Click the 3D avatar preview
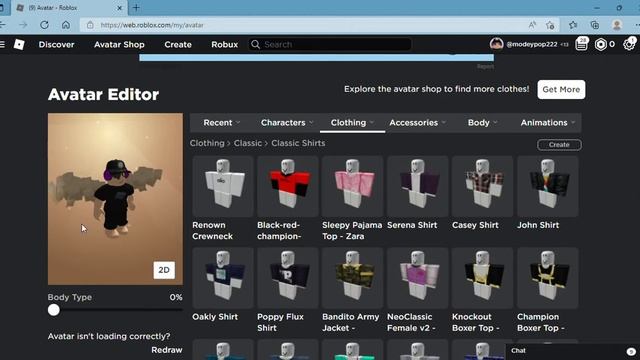Viewport: 640px width, 360px height. pyautogui.click(x=115, y=199)
